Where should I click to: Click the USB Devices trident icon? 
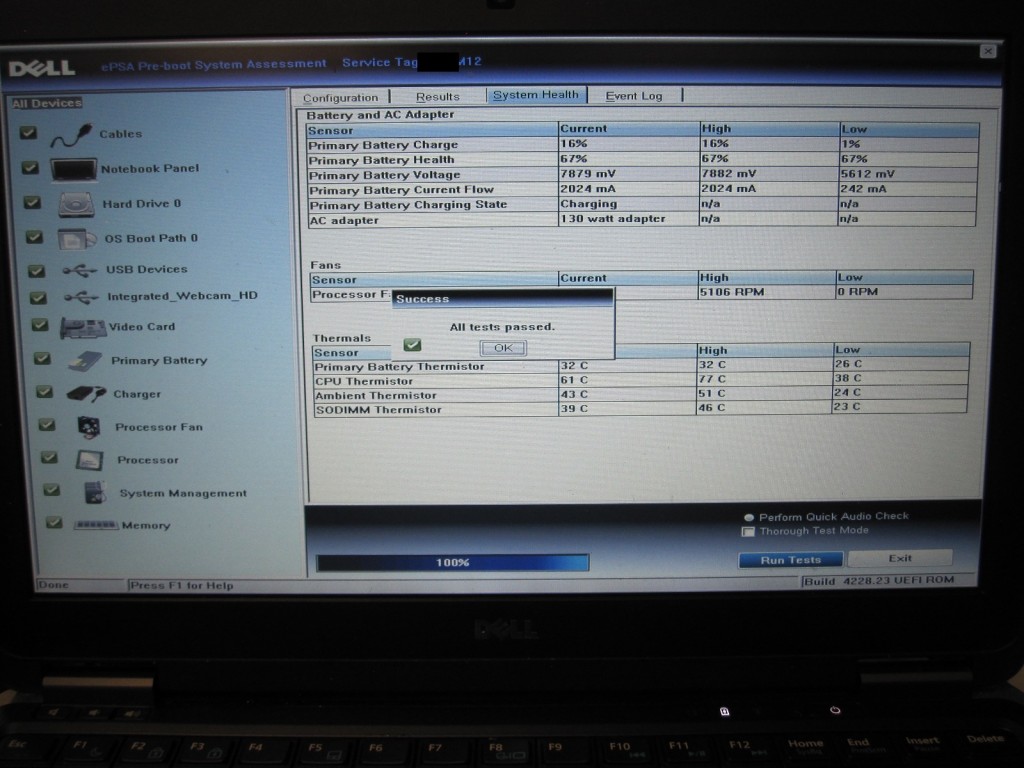click(80, 270)
